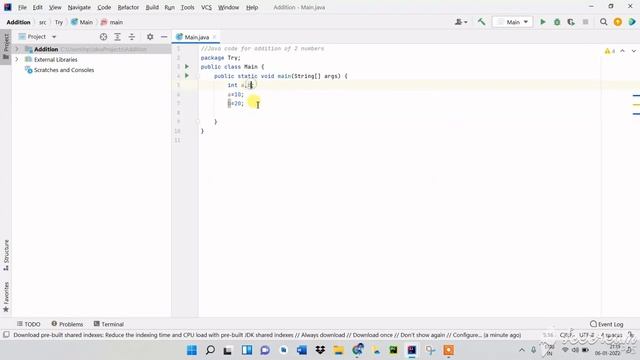
Task: Click the orange IDE updates icon
Action: pos(618,22)
